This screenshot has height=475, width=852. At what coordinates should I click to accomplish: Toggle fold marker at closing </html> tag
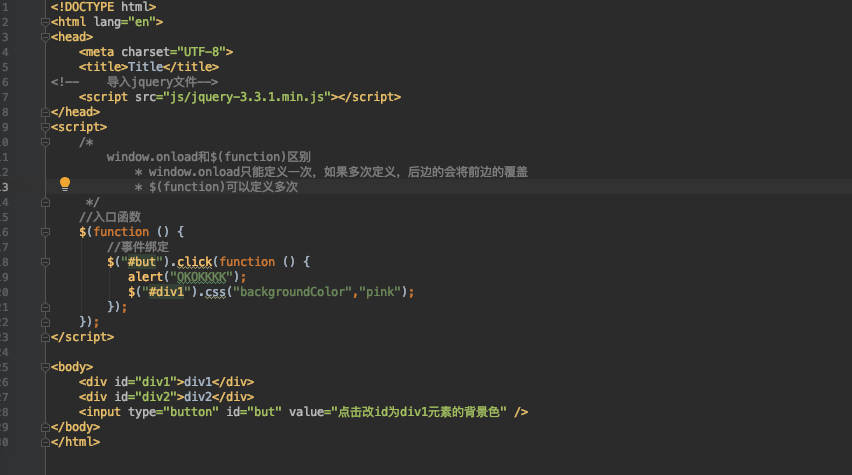click(x=46, y=442)
